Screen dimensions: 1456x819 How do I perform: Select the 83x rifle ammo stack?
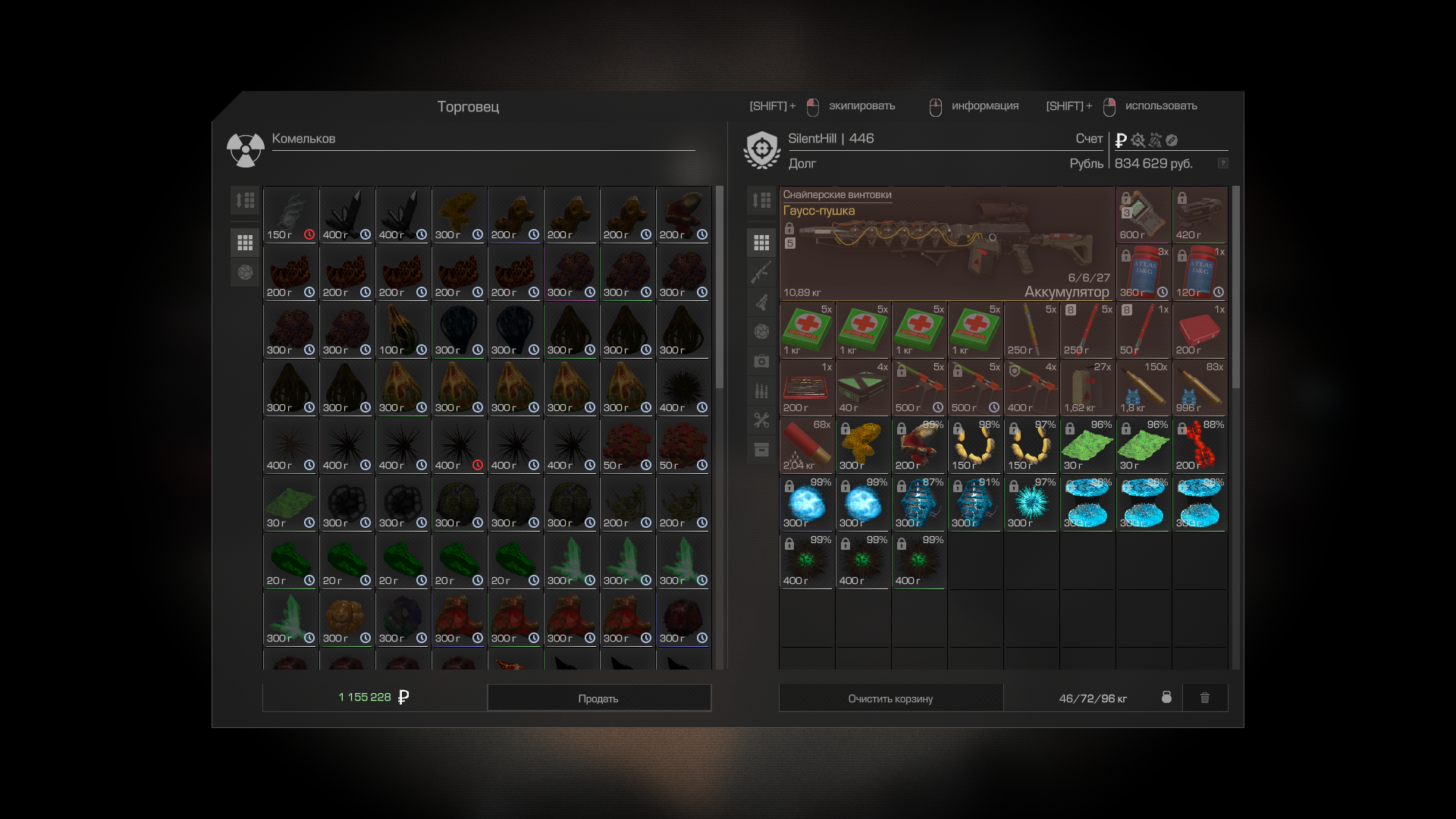[x=1200, y=388]
